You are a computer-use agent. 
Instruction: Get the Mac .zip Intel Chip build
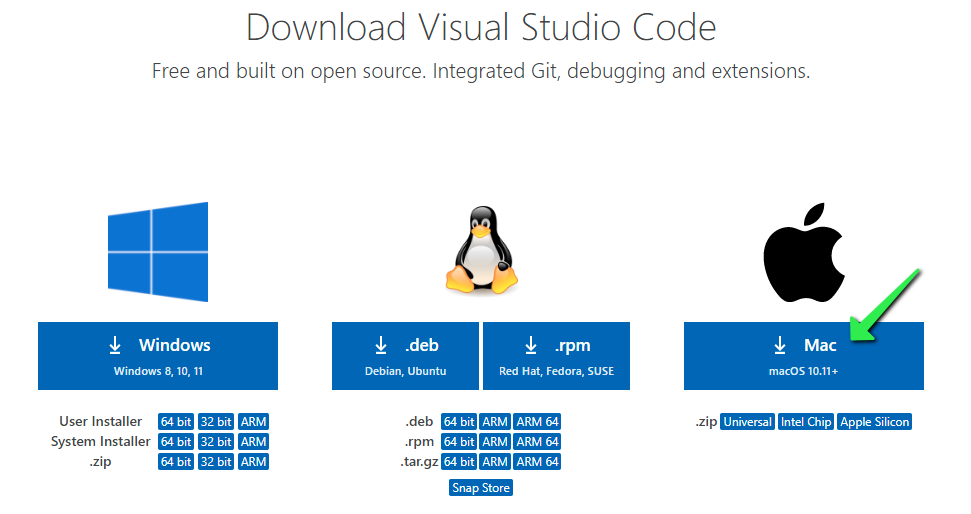806,422
